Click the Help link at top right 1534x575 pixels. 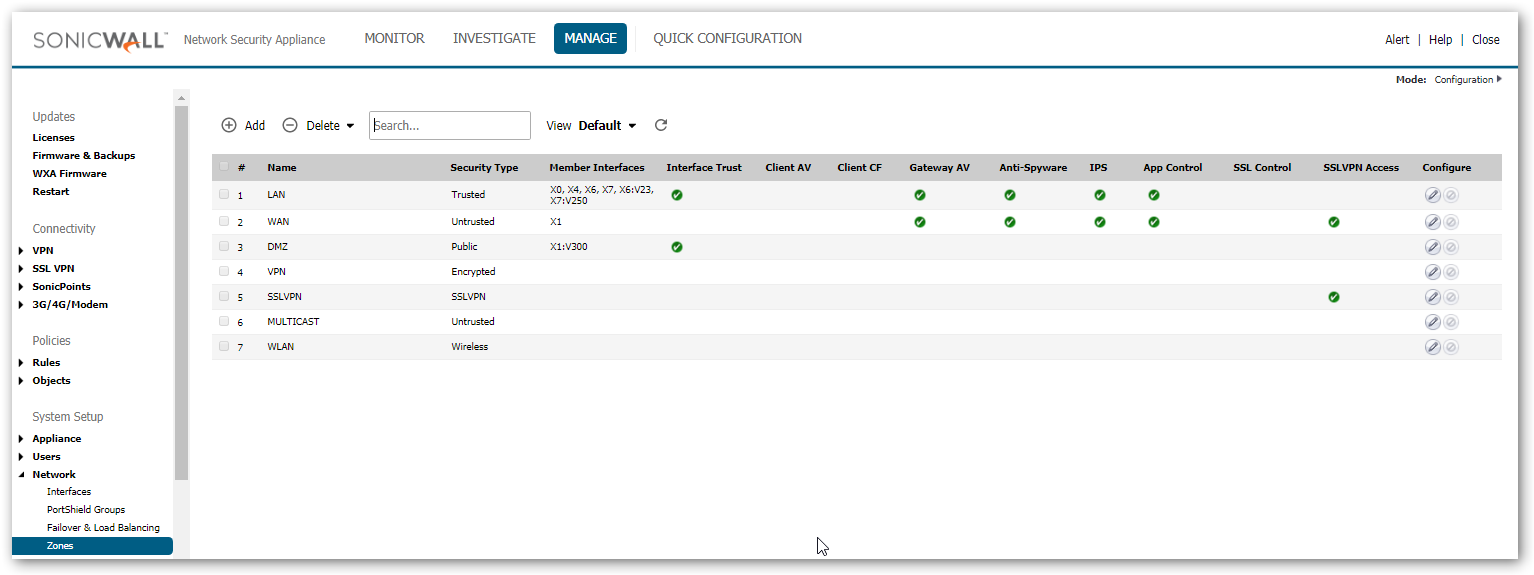pyautogui.click(x=1440, y=40)
